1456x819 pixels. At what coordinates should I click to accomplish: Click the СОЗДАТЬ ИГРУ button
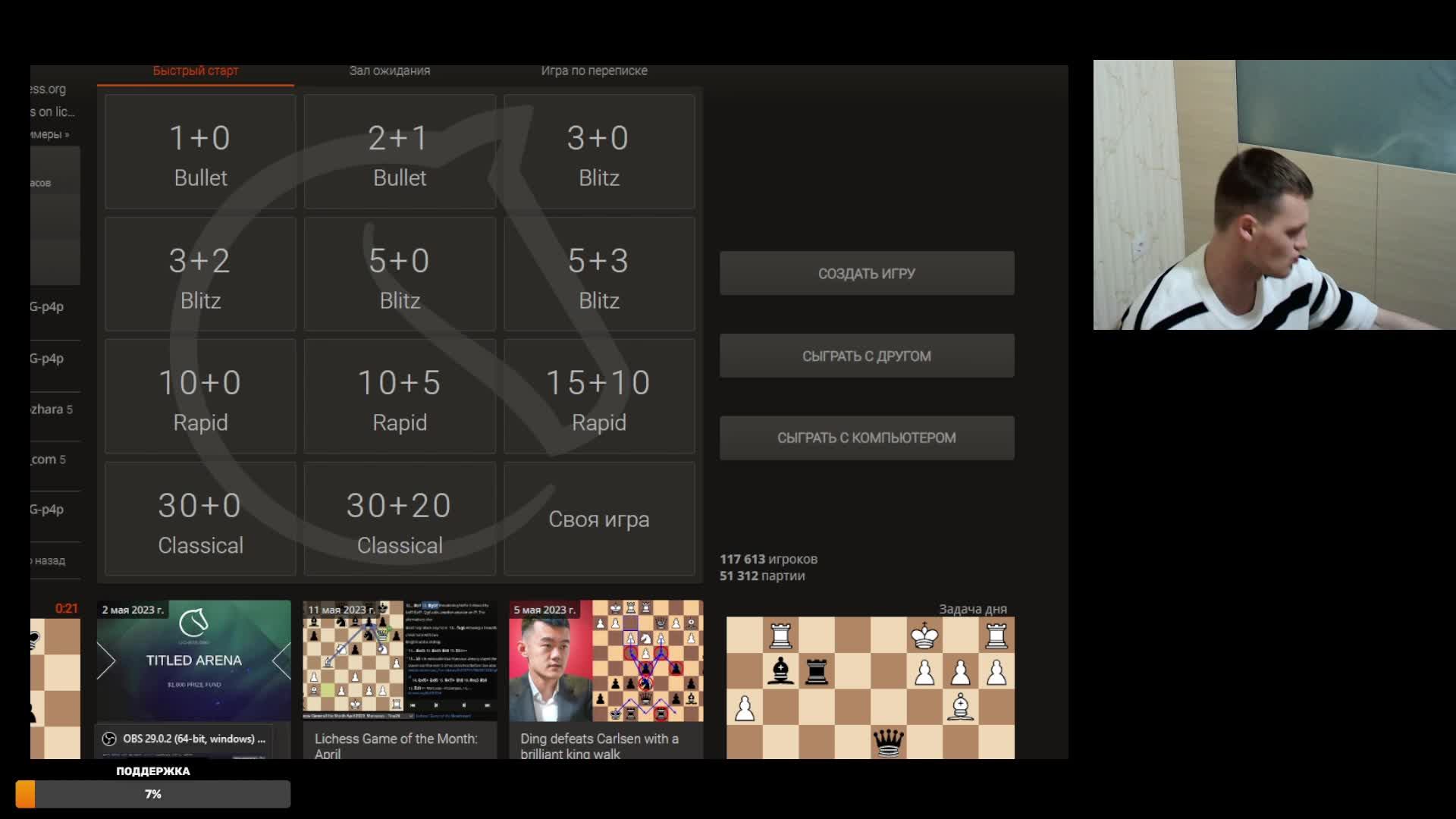(866, 274)
